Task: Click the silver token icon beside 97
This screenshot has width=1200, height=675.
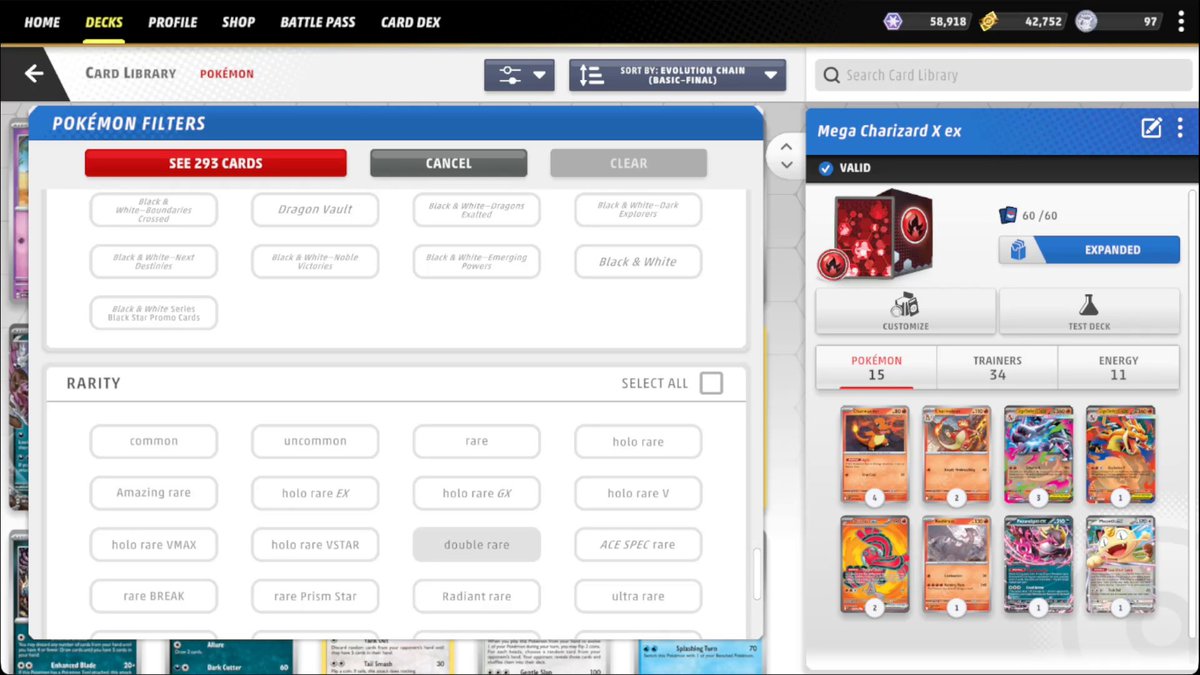Action: point(1086,21)
